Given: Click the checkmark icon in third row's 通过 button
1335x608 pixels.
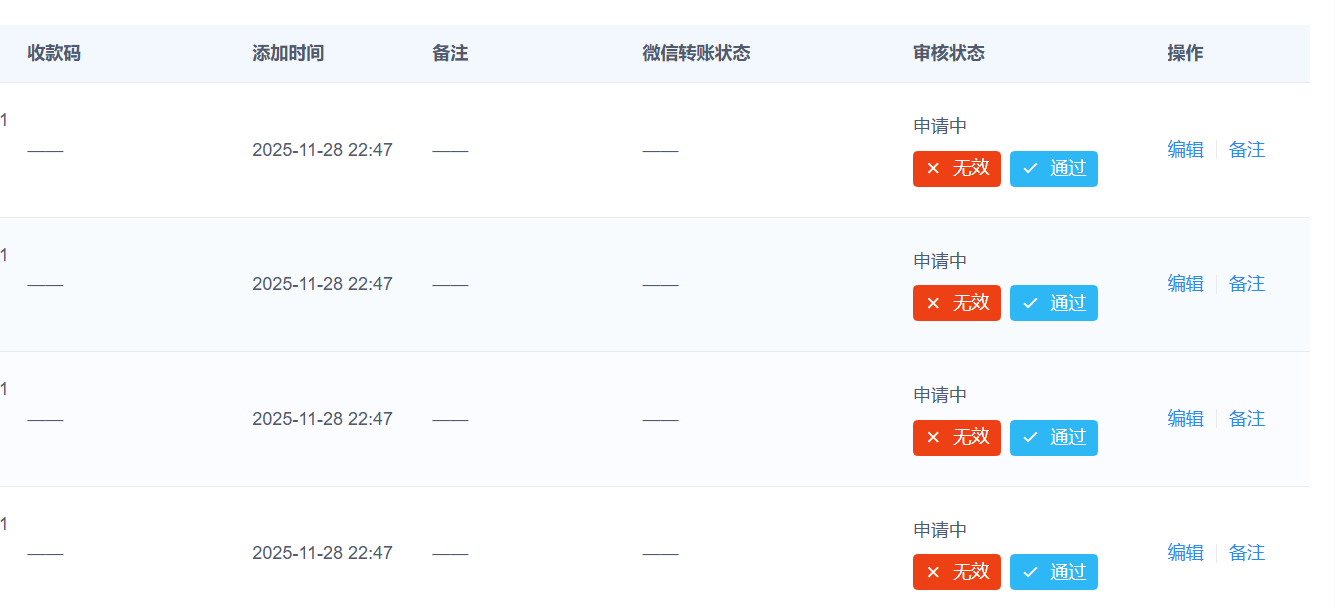Looking at the screenshot, I should point(1030,438).
